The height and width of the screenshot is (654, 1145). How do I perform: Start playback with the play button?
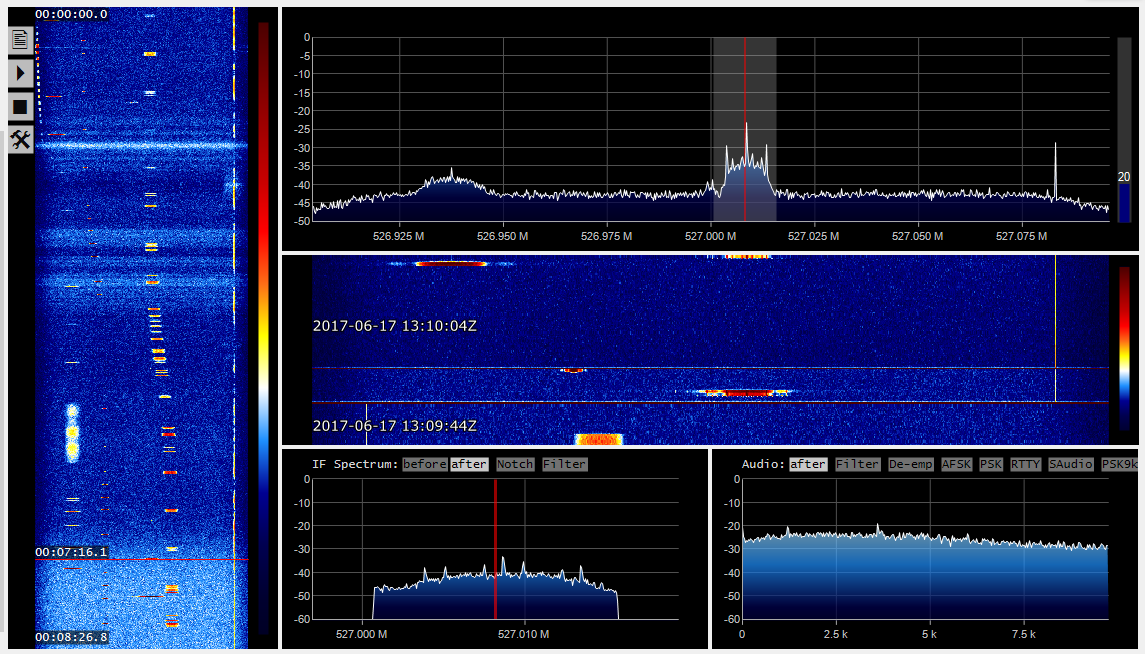coord(20,73)
